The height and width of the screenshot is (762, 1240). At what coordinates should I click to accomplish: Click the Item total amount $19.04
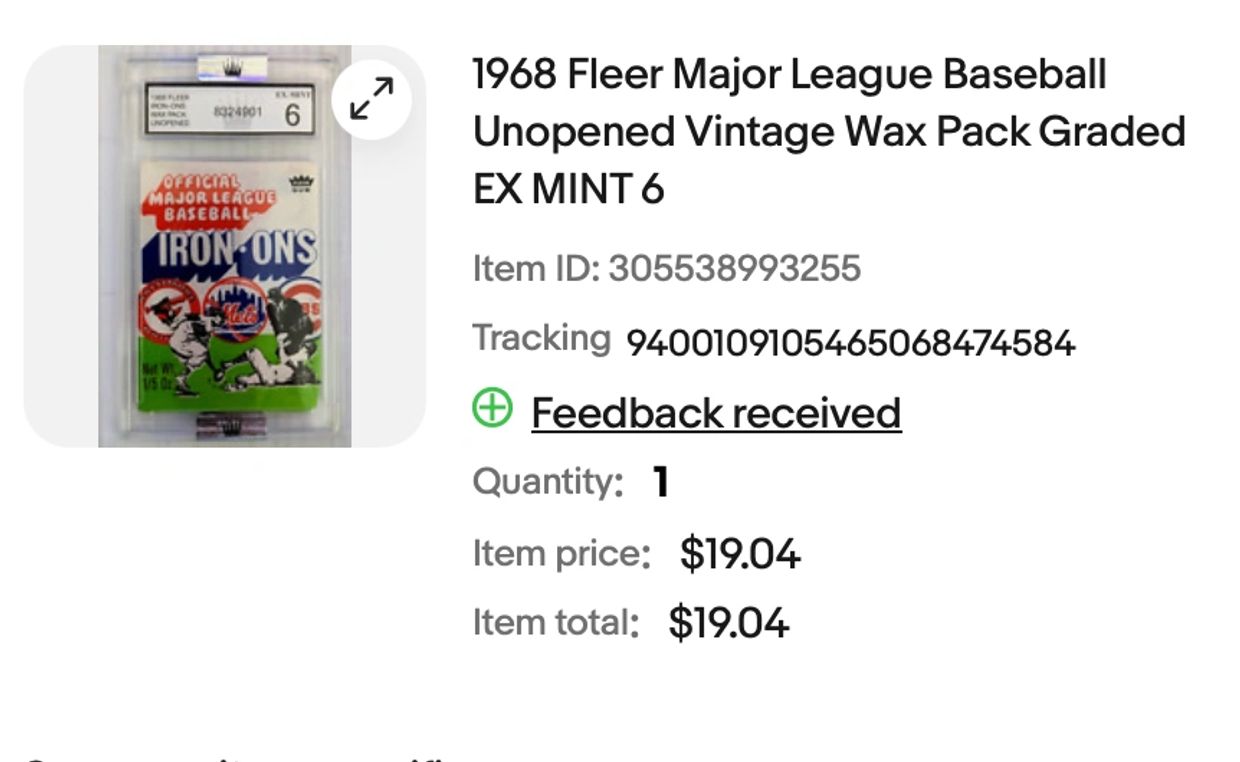click(x=728, y=622)
